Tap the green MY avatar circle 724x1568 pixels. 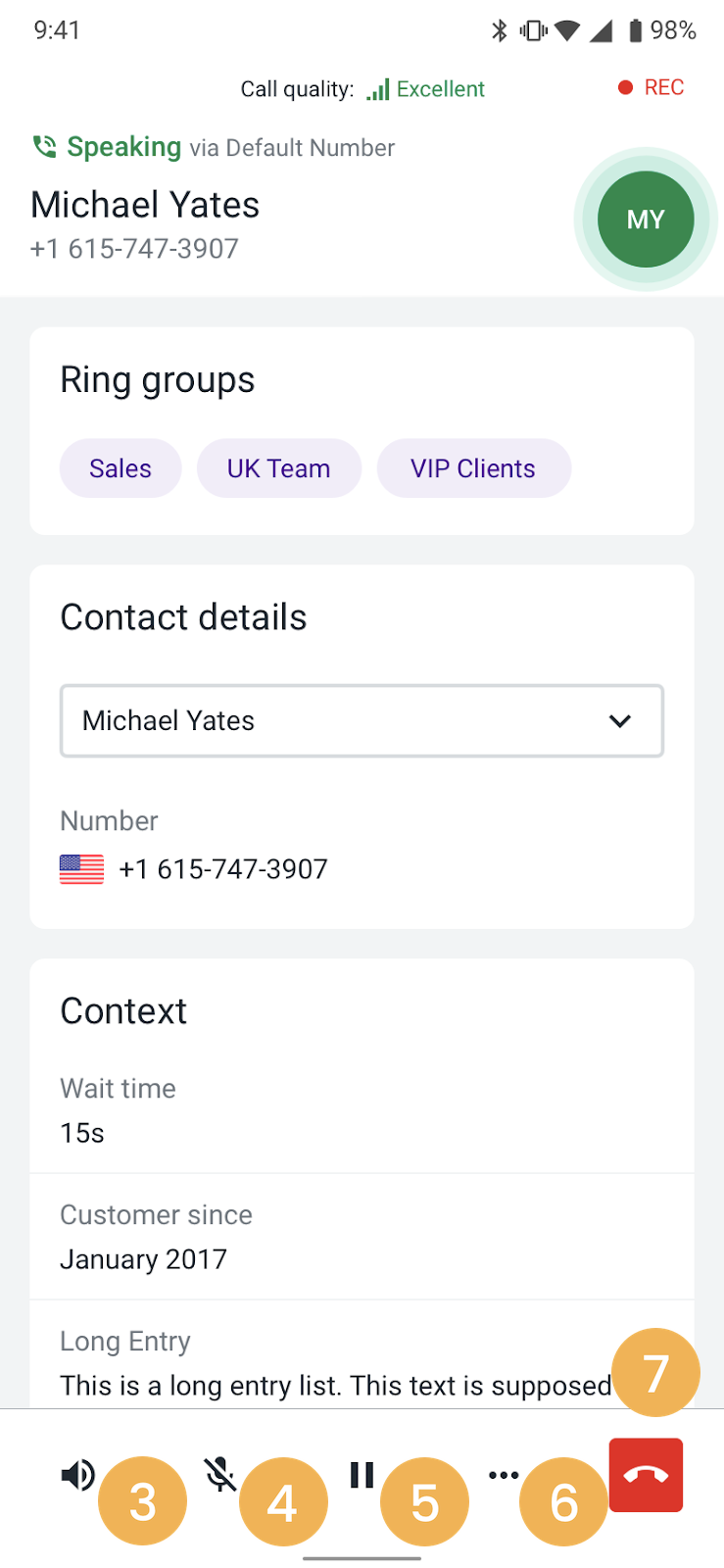[x=646, y=220]
